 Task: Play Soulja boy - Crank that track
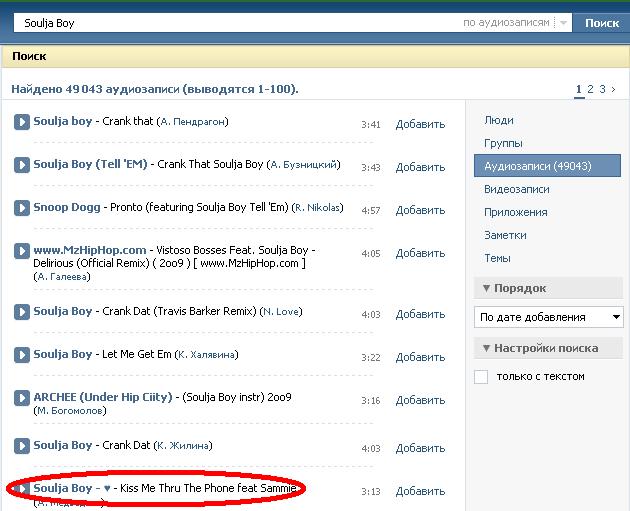22,122
